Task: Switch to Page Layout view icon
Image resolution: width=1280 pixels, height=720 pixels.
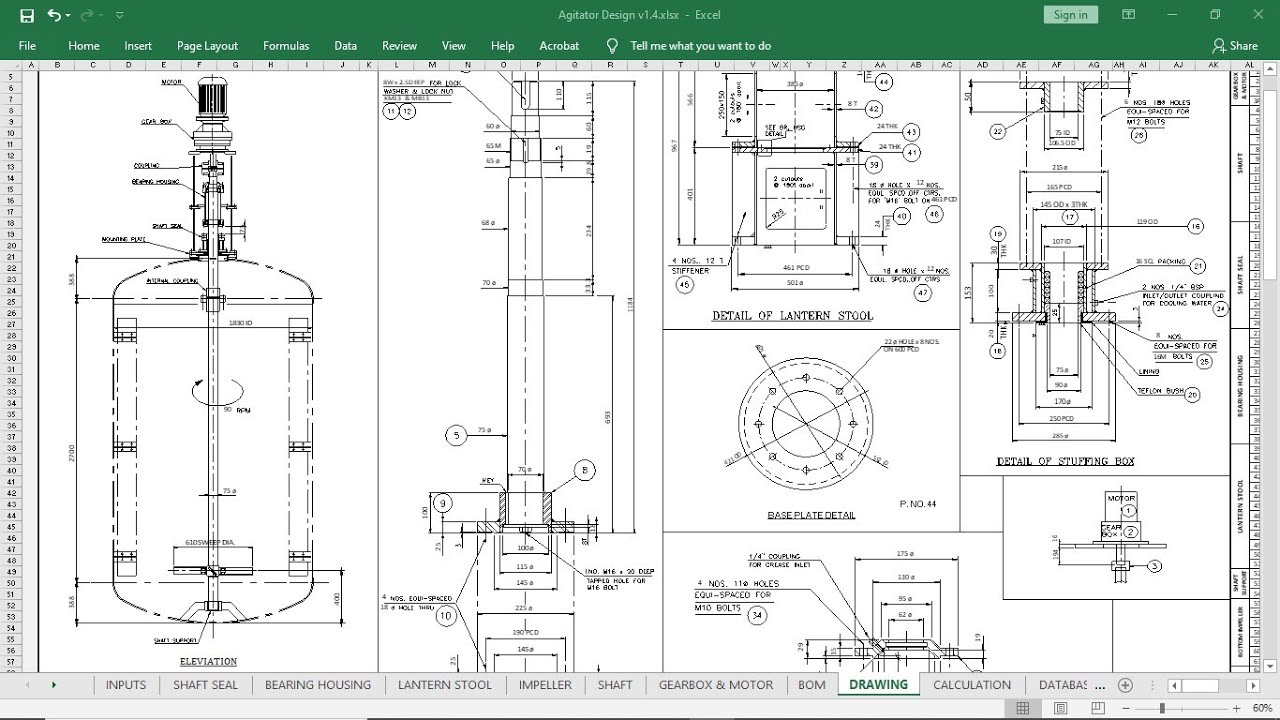Action: click(x=1058, y=708)
